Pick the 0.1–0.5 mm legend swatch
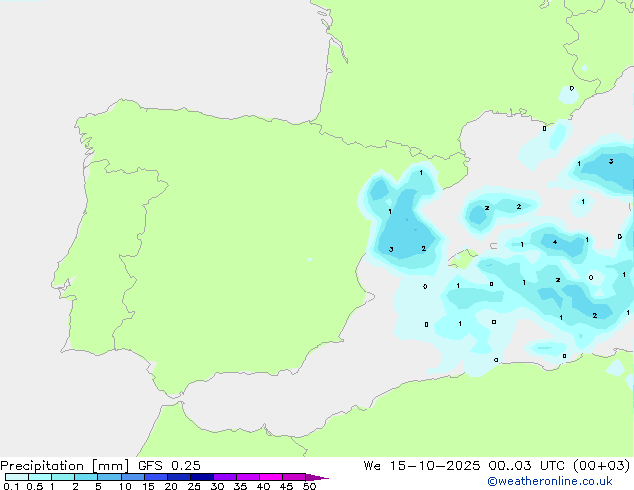Viewport: 634px width, 490px height. point(17,477)
